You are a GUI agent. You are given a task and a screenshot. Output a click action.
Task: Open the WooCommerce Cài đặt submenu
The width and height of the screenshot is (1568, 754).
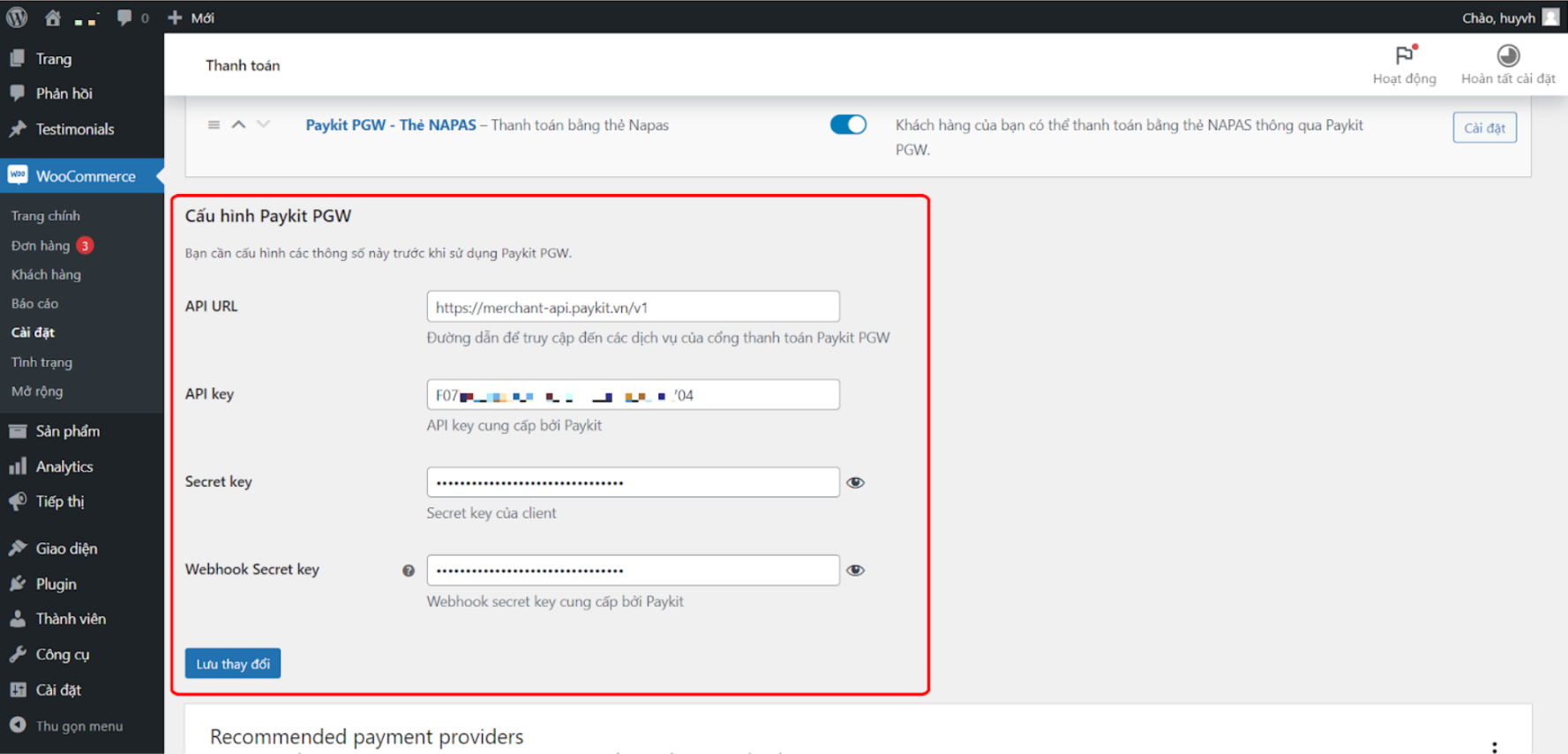click(33, 332)
